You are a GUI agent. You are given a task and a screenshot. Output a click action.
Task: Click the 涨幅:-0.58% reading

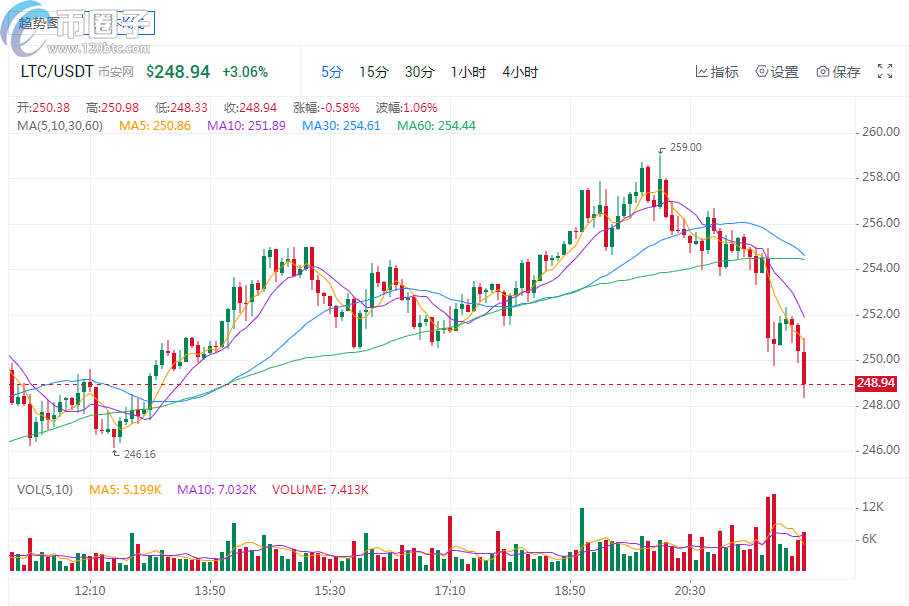(x=326, y=108)
